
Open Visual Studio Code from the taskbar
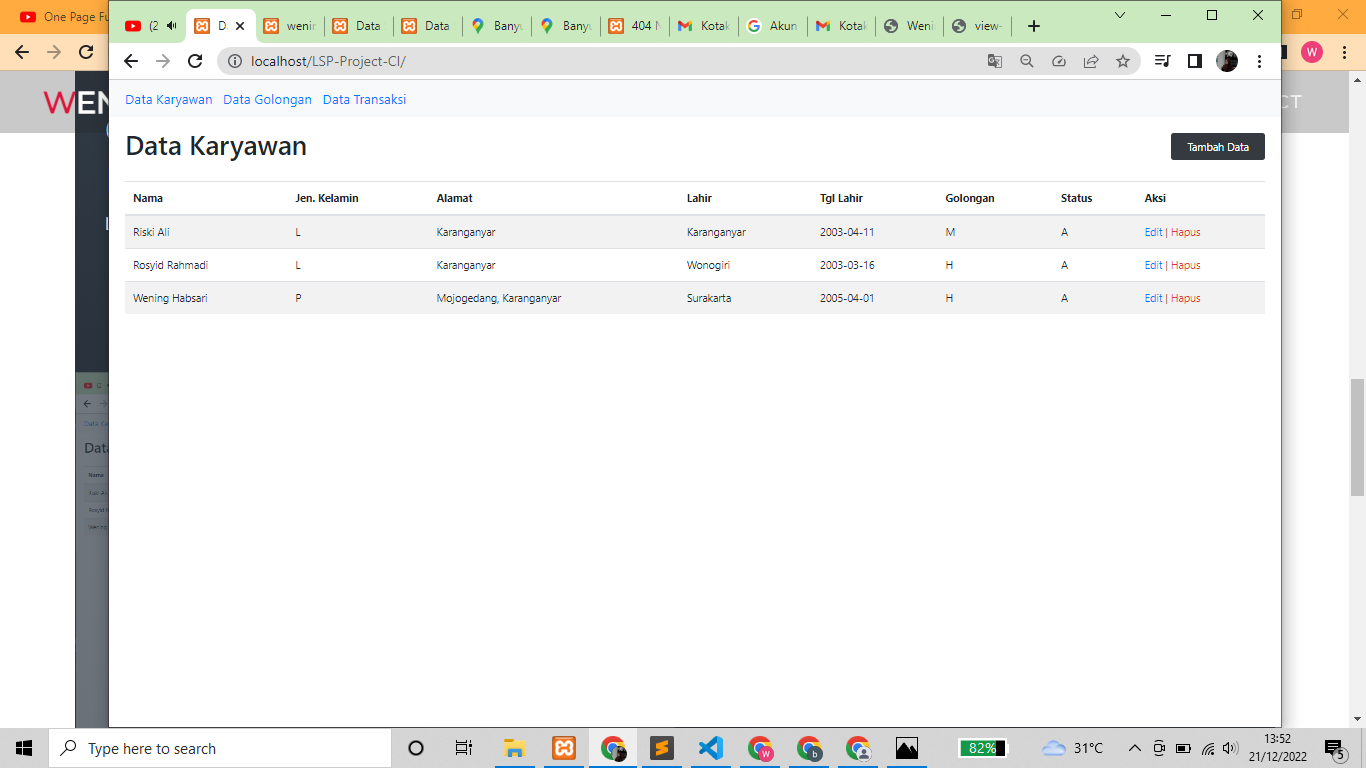[710, 748]
